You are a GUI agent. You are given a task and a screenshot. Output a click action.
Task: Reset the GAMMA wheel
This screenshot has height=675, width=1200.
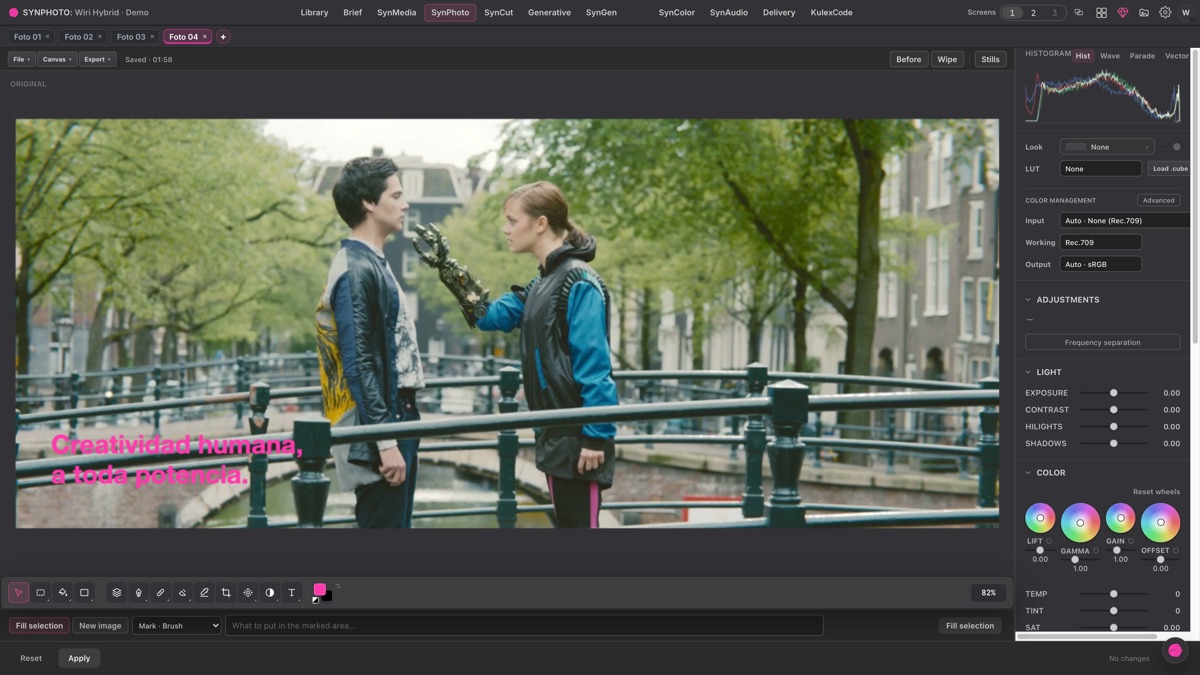tap(1096, 551)
